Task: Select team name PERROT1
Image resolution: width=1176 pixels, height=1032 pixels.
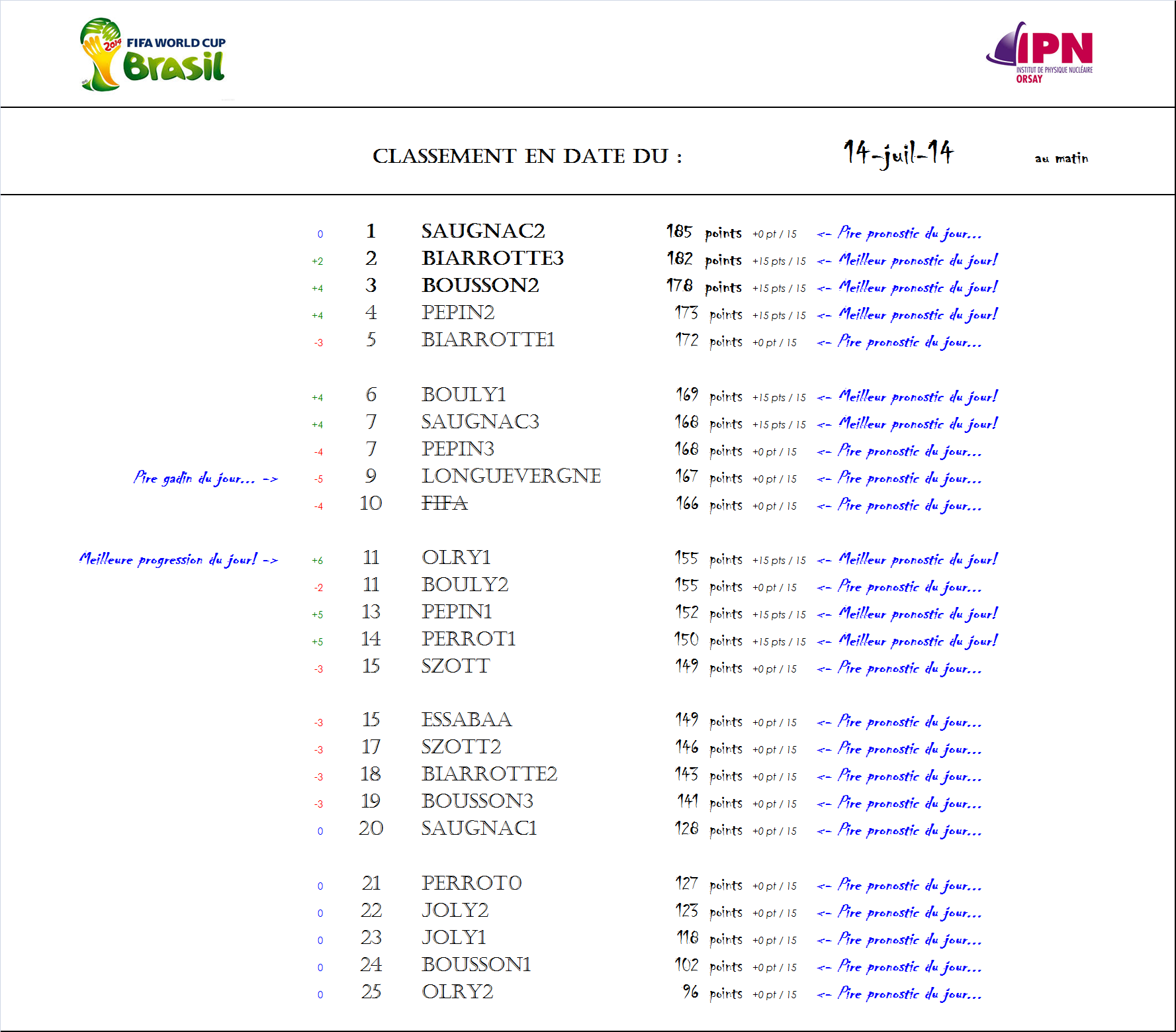Action: 469,639
